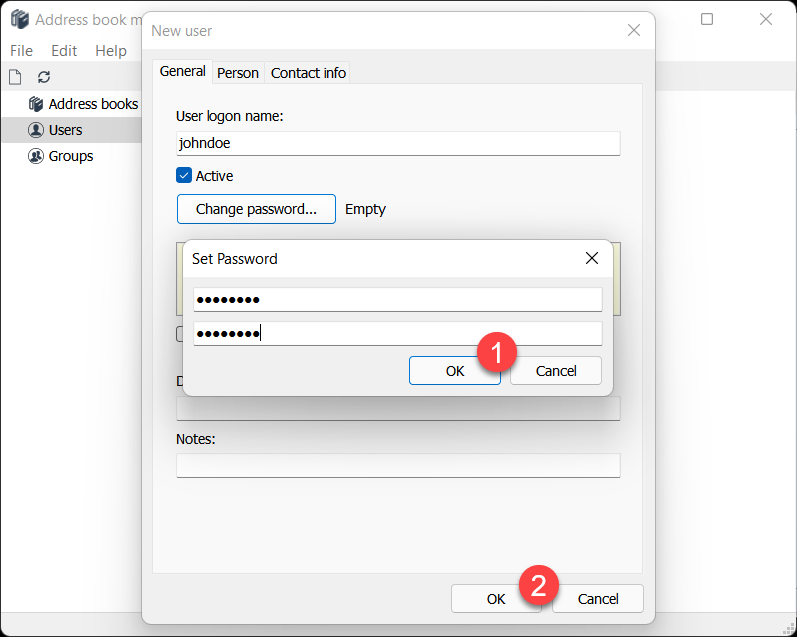Confirm with OK in Set Password dialog
Image resolution: width=797 pixels, height=637 pixels.
[x=455, y=371]
